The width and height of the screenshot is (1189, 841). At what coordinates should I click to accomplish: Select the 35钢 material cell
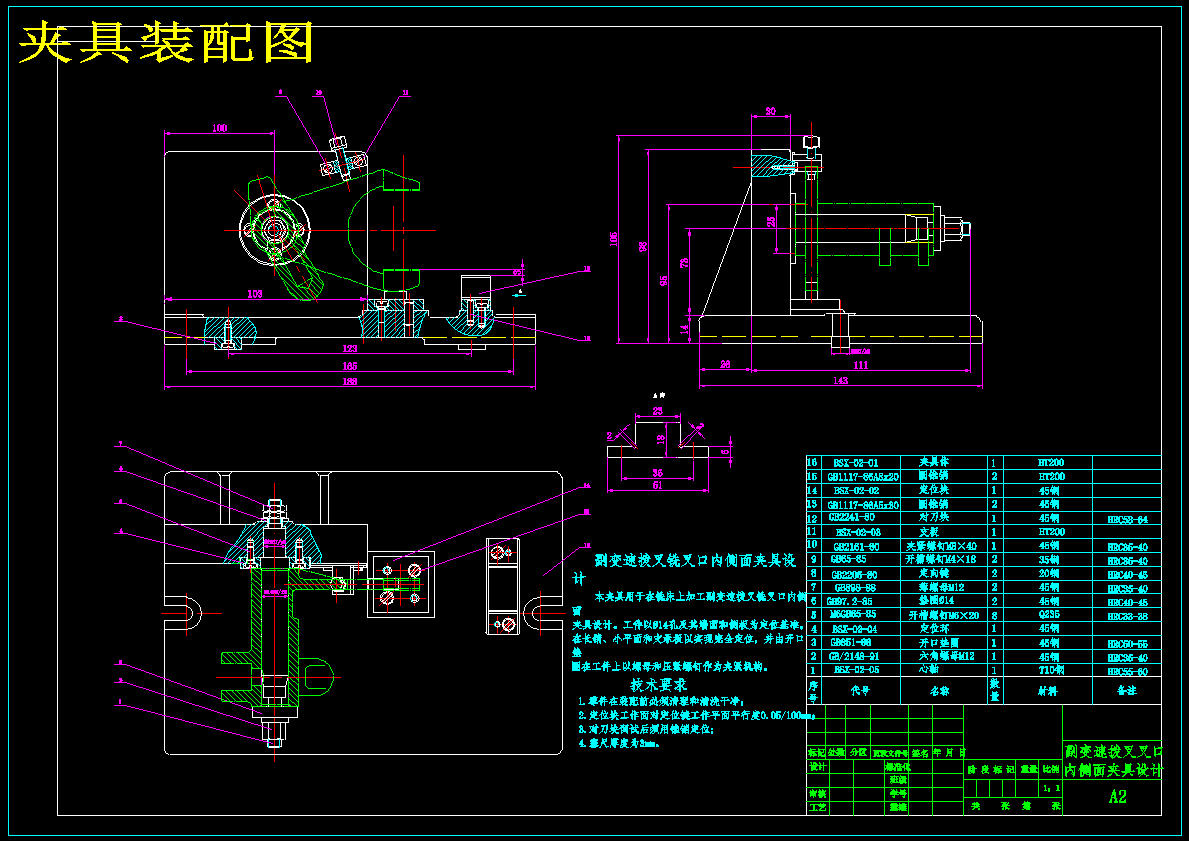(1049, 560)
